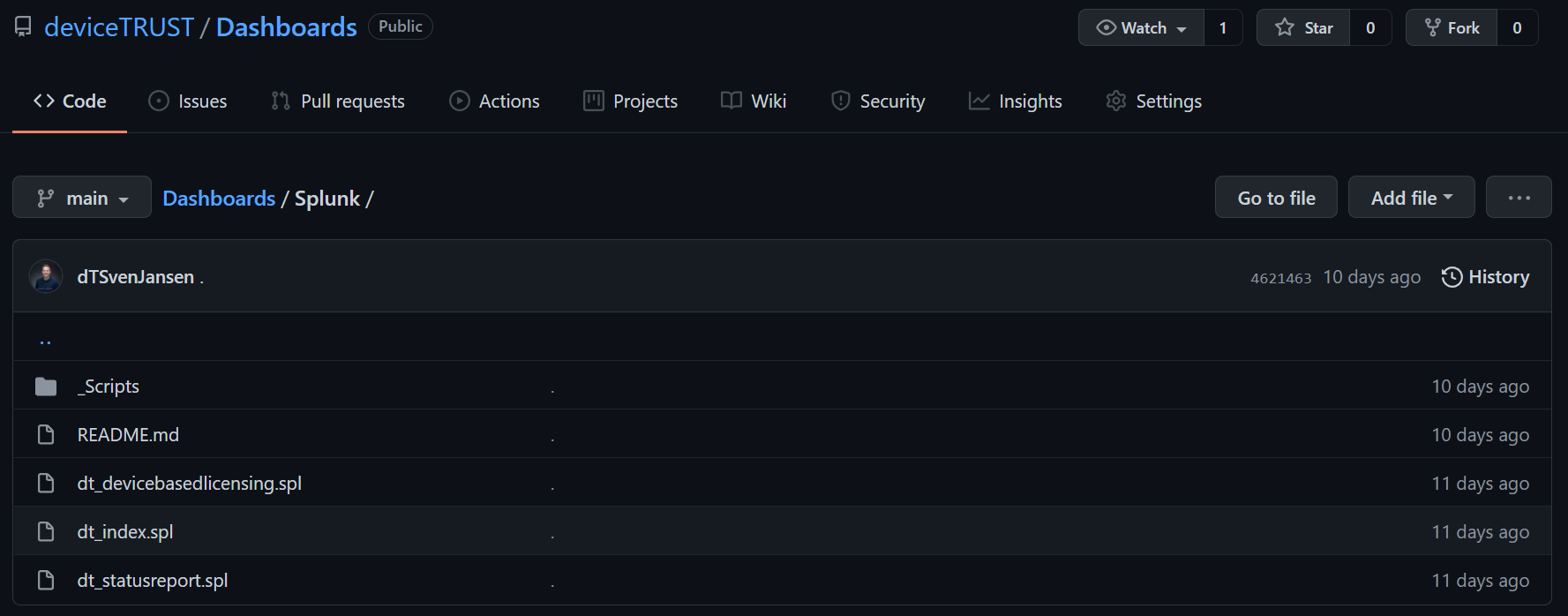The height and width of the screenshot is (616, 1568).
Task: Expand the Watch notifications dropdown arrow
Action: coord(1182,29)
